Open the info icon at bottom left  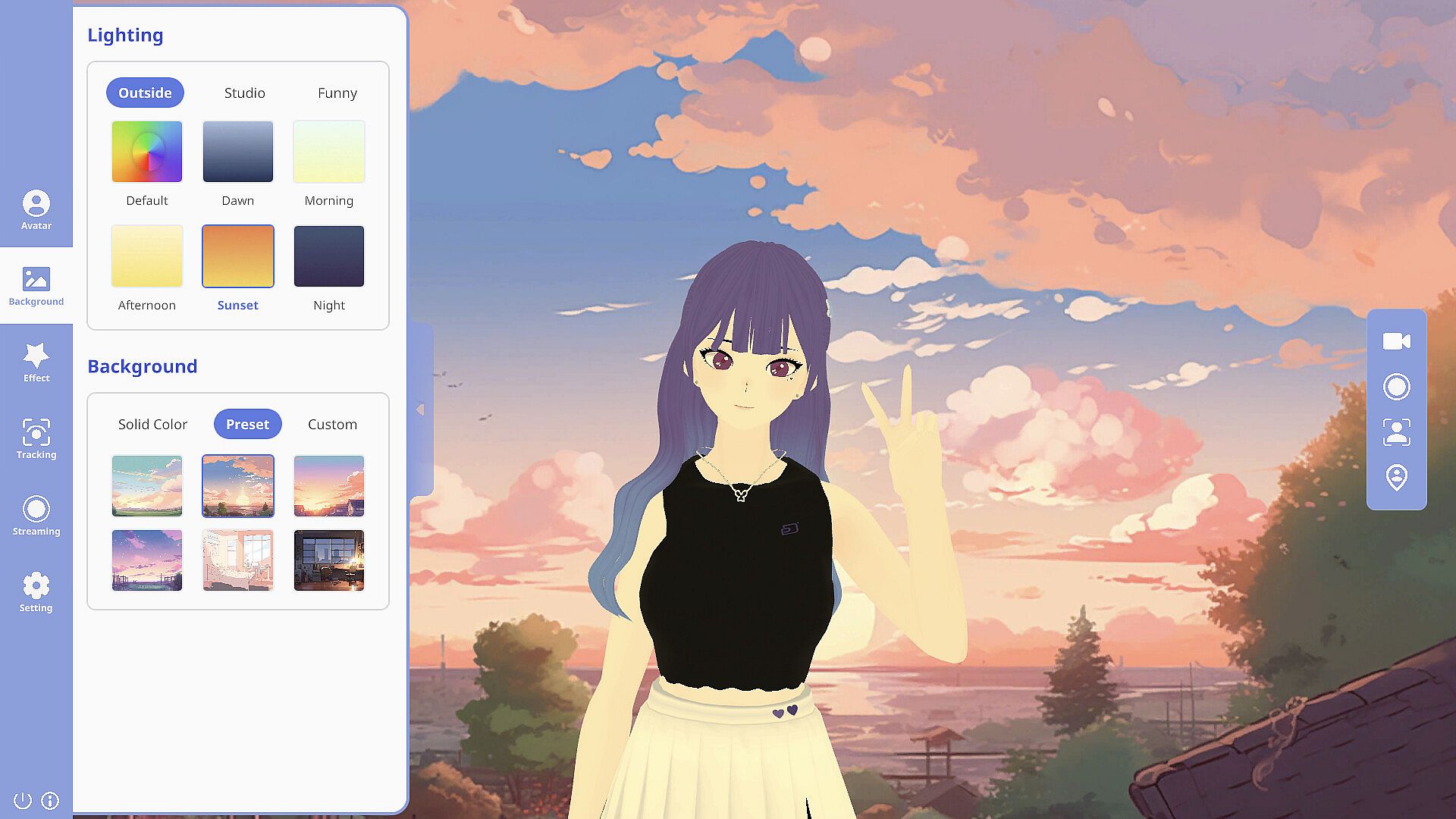pyautogui.click(x=50, y=800)
